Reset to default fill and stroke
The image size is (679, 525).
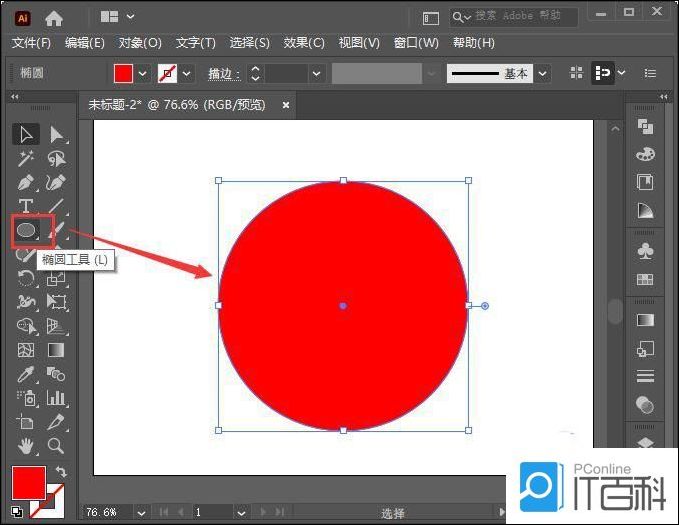[17, 512]
